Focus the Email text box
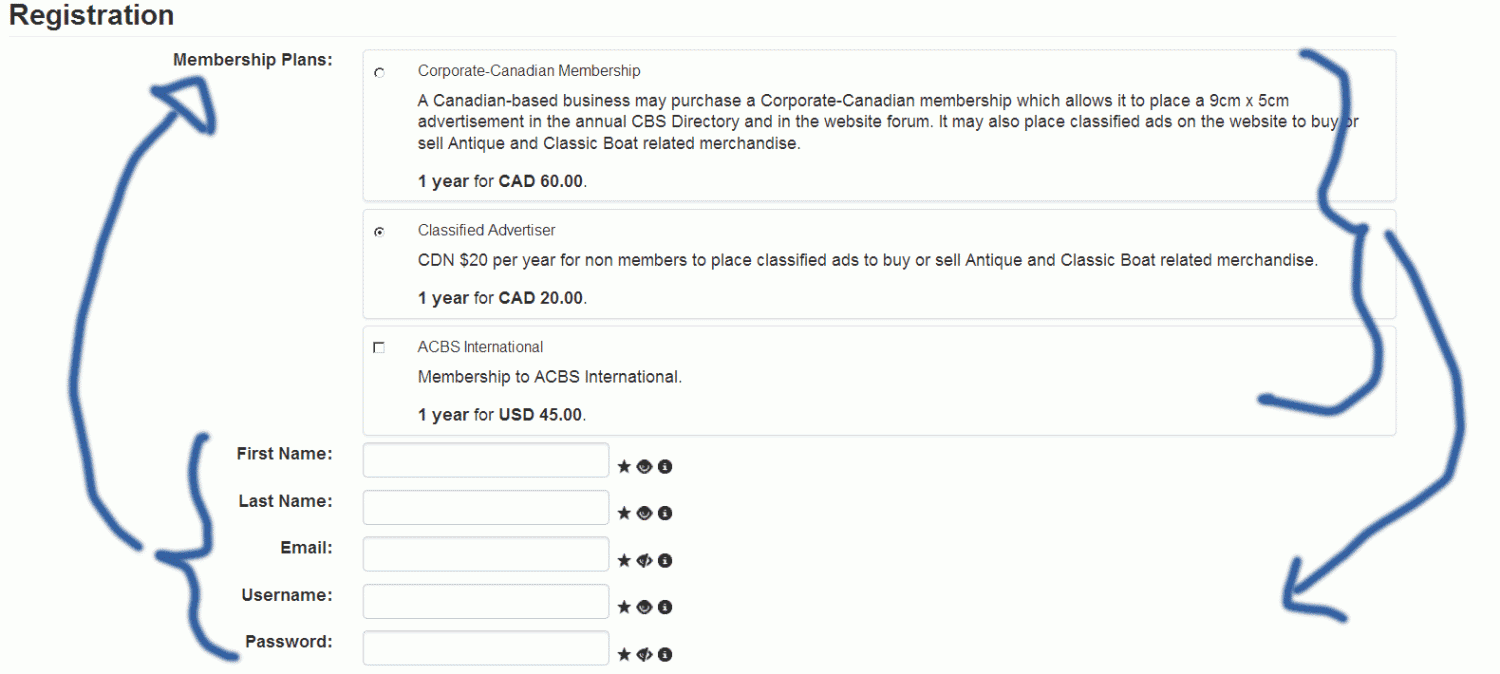 (x=486, y=554)
